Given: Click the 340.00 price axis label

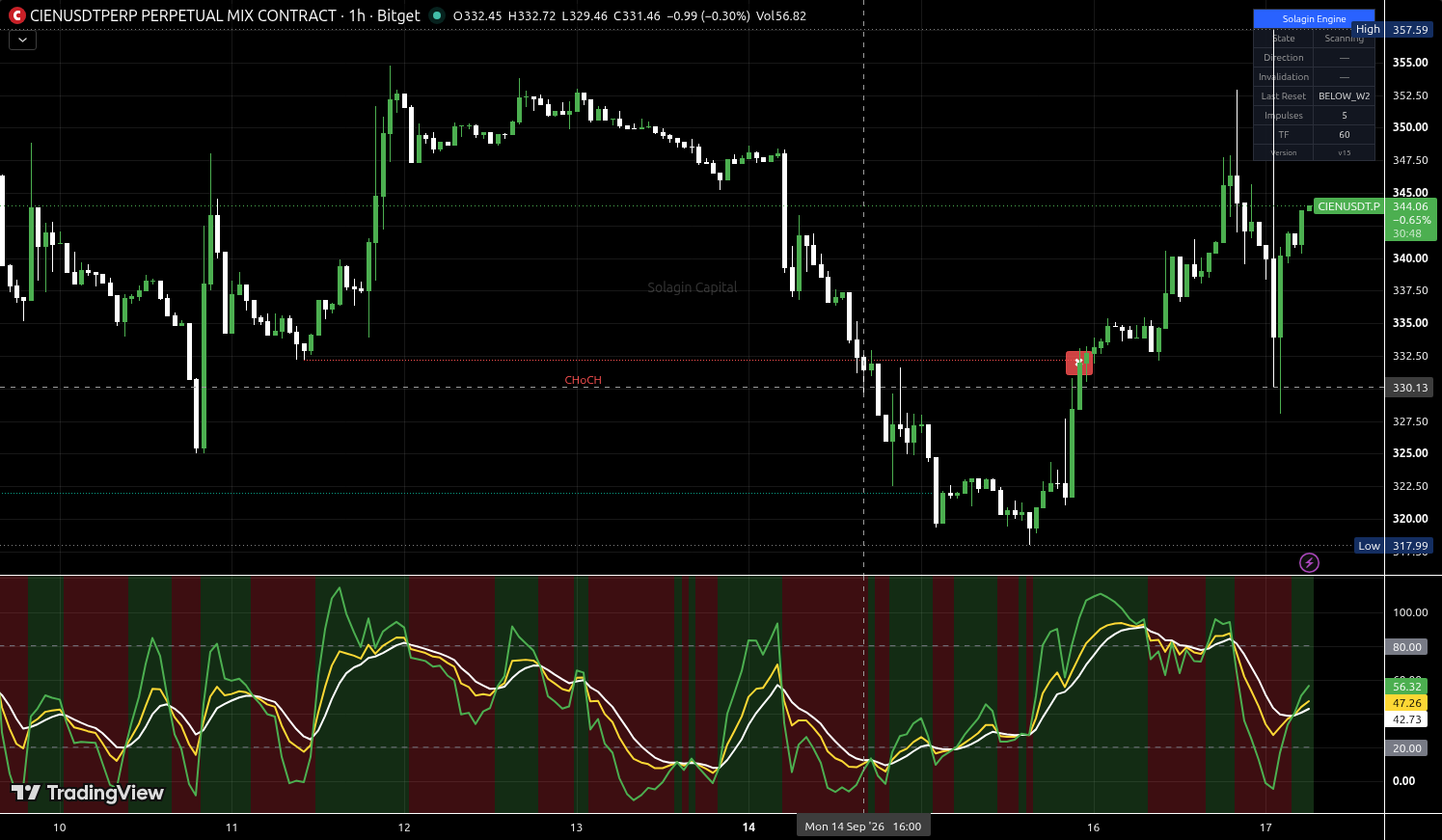Looking at the screenshot, I should coord(1410,258).
